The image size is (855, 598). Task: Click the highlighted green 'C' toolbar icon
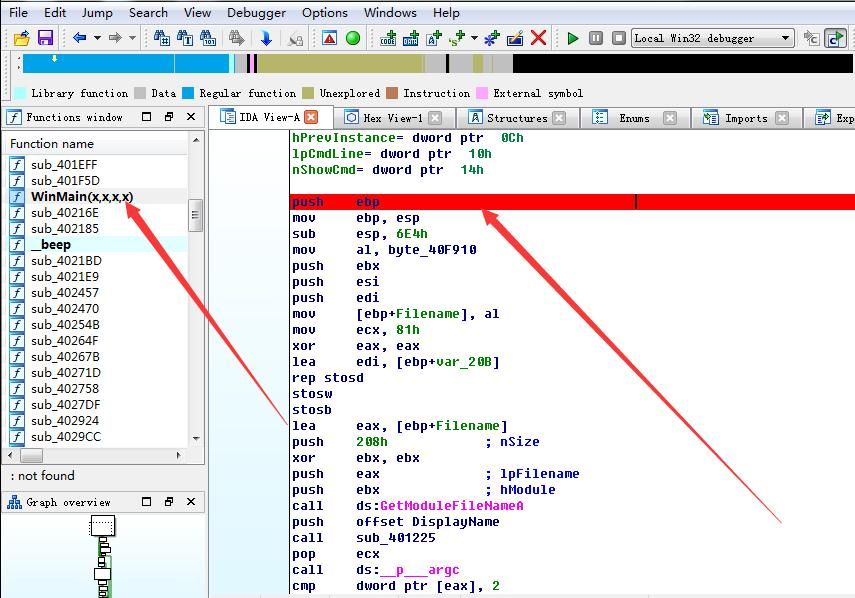tap(835, 38)
